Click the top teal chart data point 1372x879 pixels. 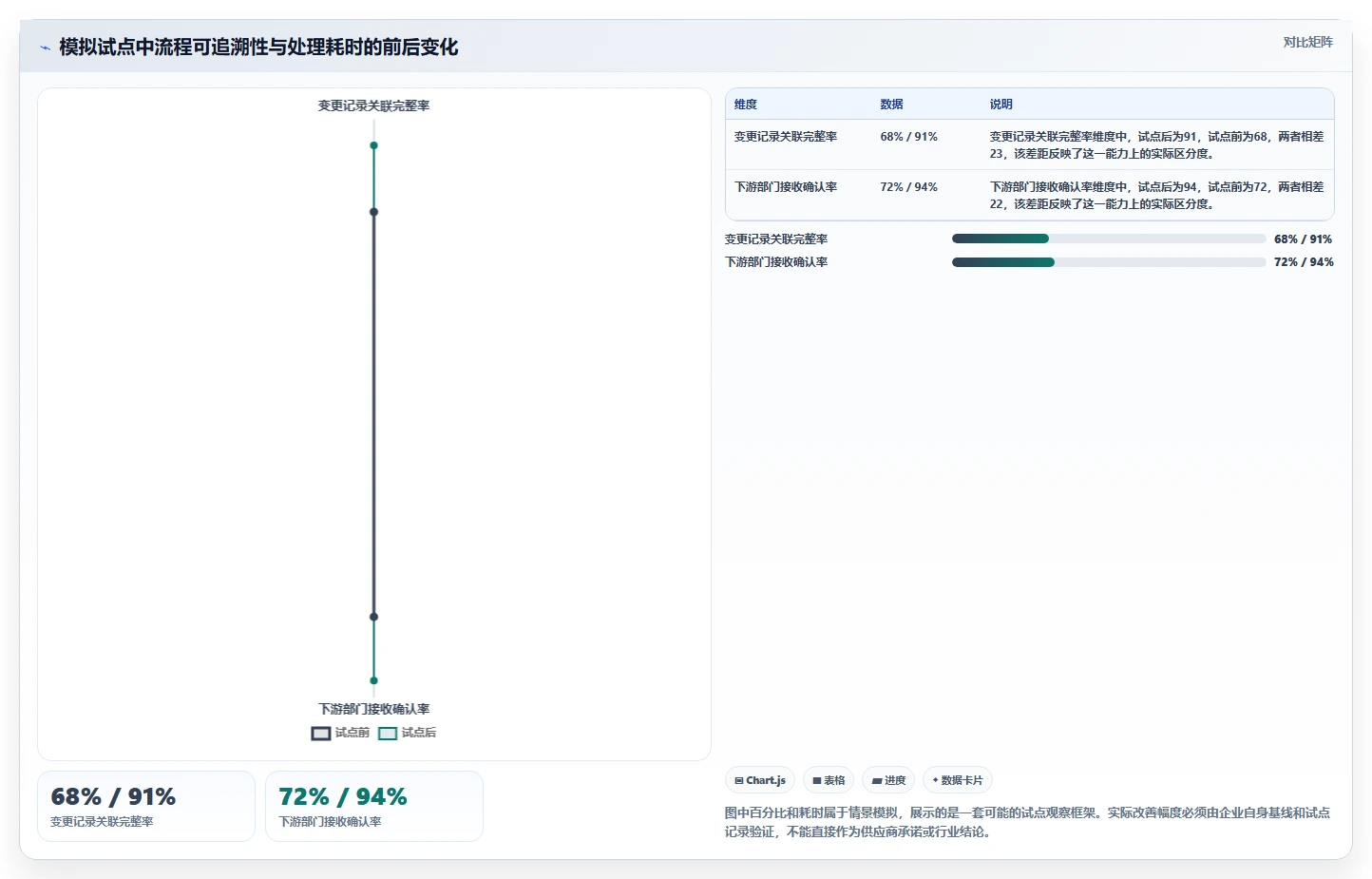pos(373,145)
